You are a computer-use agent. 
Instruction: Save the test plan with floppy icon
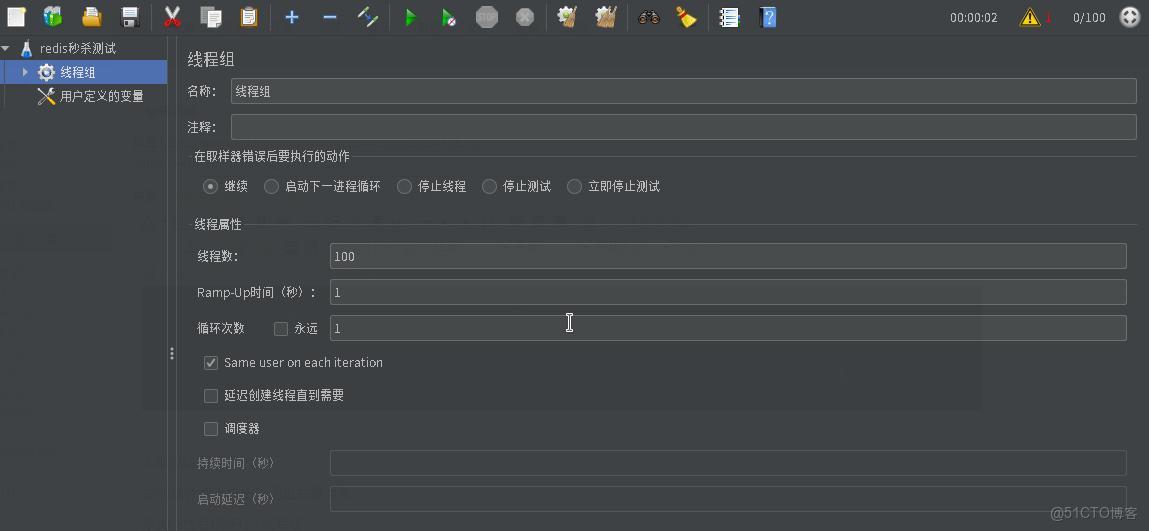point(130,17)
